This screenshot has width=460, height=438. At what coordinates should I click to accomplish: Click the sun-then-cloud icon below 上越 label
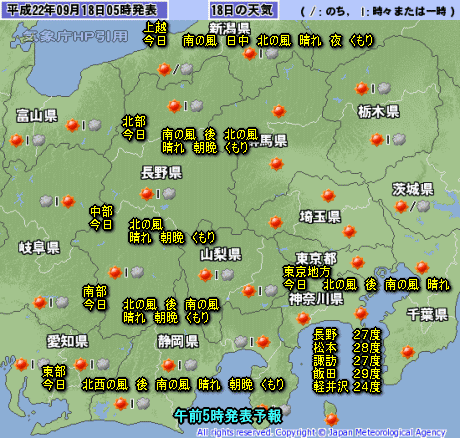(x=175, y=69)
